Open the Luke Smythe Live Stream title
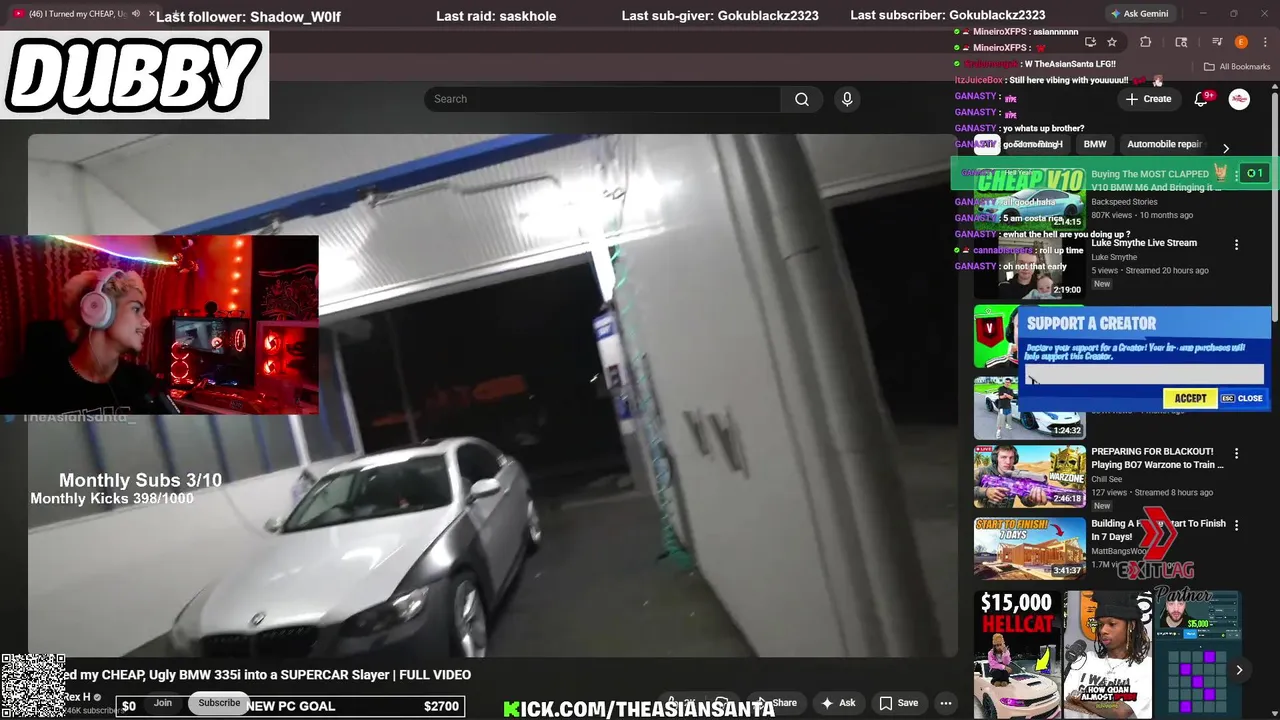This screenshot has width=1280, height=720. (1144, 242)
